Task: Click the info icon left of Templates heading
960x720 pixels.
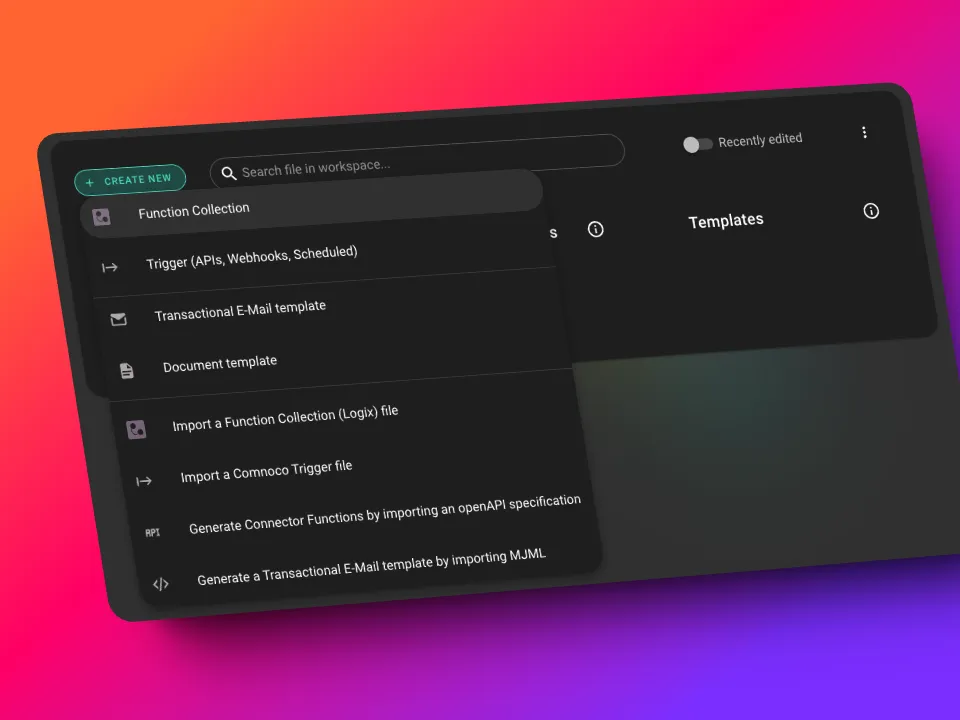Action: [596, 229]
